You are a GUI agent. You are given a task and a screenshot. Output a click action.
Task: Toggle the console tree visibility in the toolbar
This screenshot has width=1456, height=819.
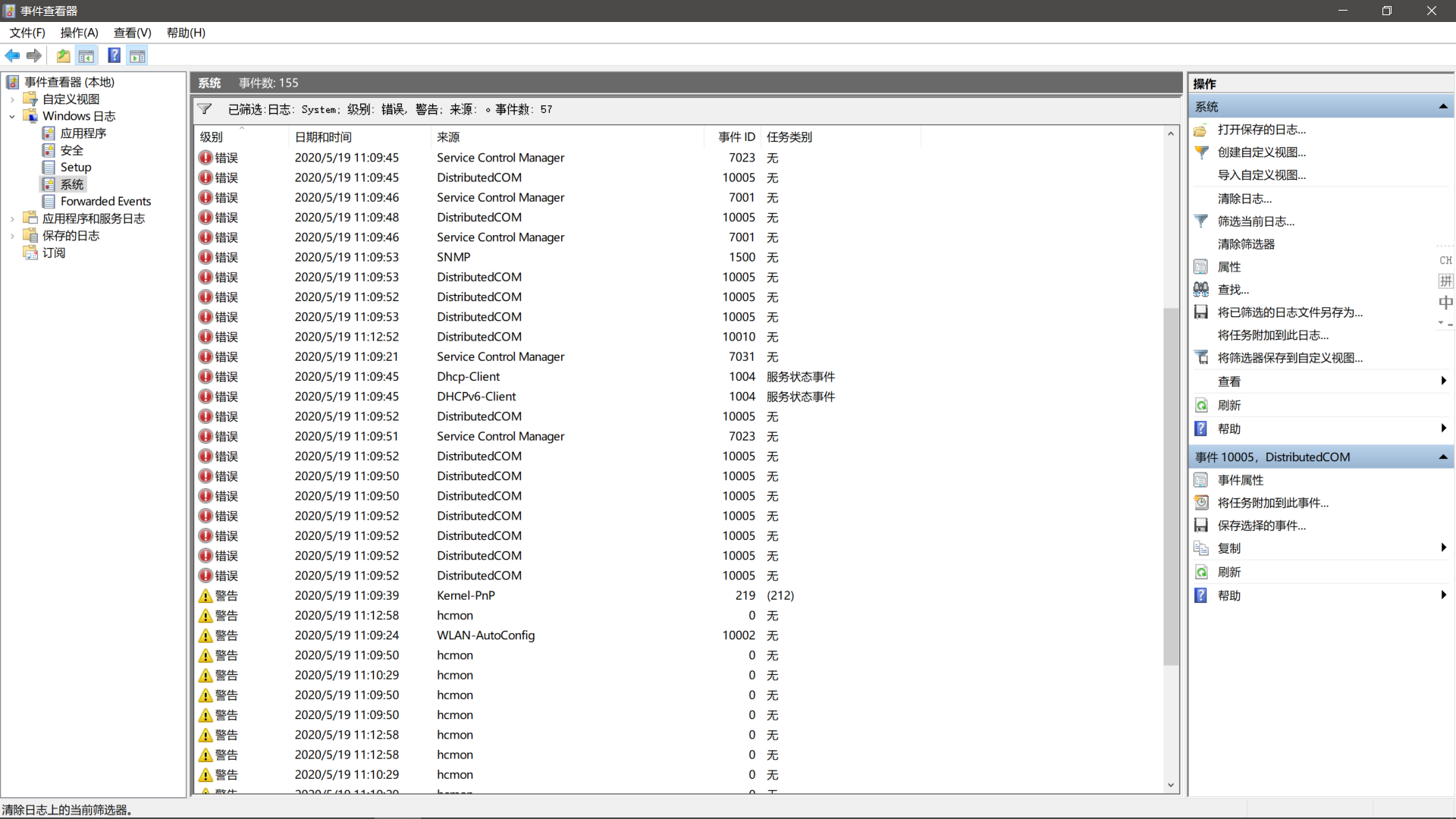86,55
